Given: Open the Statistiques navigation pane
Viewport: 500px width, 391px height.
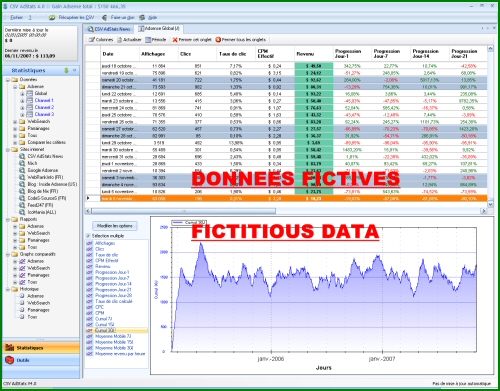Looking at the screenshot, I should (x=41, y=348).
